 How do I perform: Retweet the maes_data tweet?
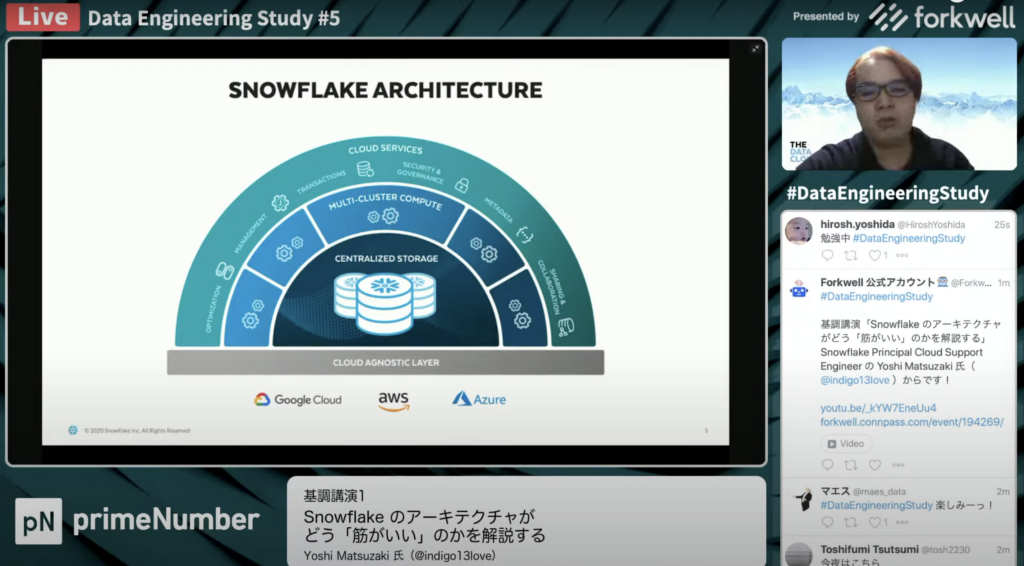pos(851,522)
